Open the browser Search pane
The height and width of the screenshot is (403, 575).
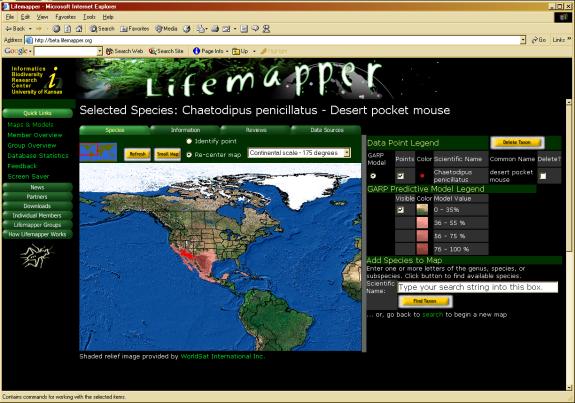coord(102,29)
